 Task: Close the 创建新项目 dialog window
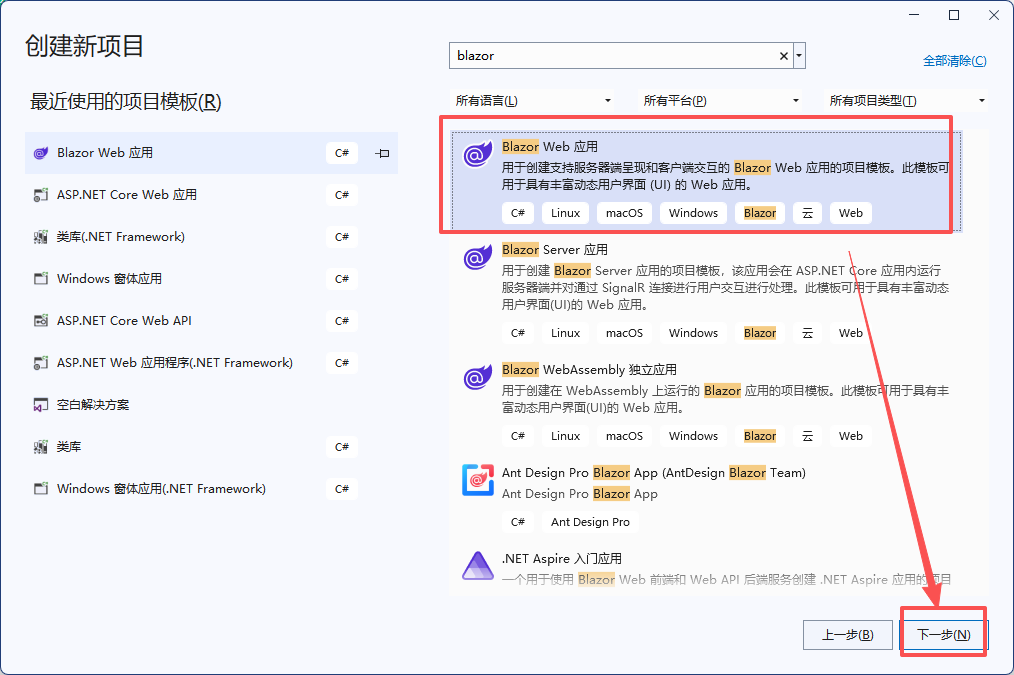pyautogui.click(x=994, y=15)
